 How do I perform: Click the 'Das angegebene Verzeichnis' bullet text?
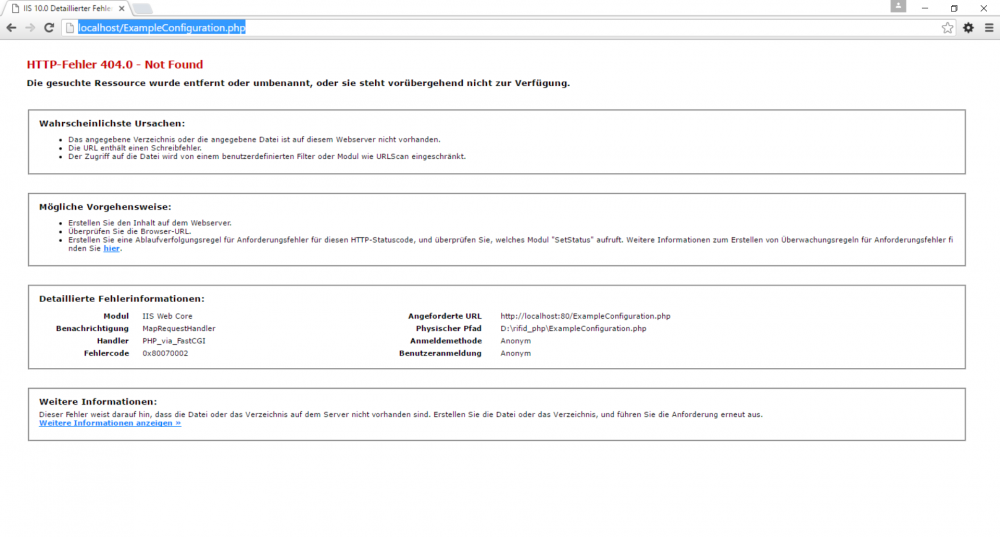tap(254, 139)
